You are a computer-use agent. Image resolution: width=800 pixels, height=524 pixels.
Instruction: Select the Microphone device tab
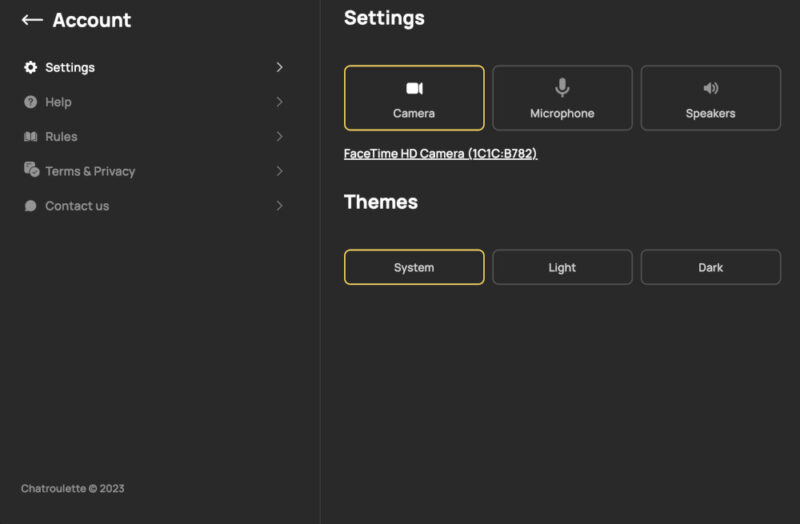[562, 98]
